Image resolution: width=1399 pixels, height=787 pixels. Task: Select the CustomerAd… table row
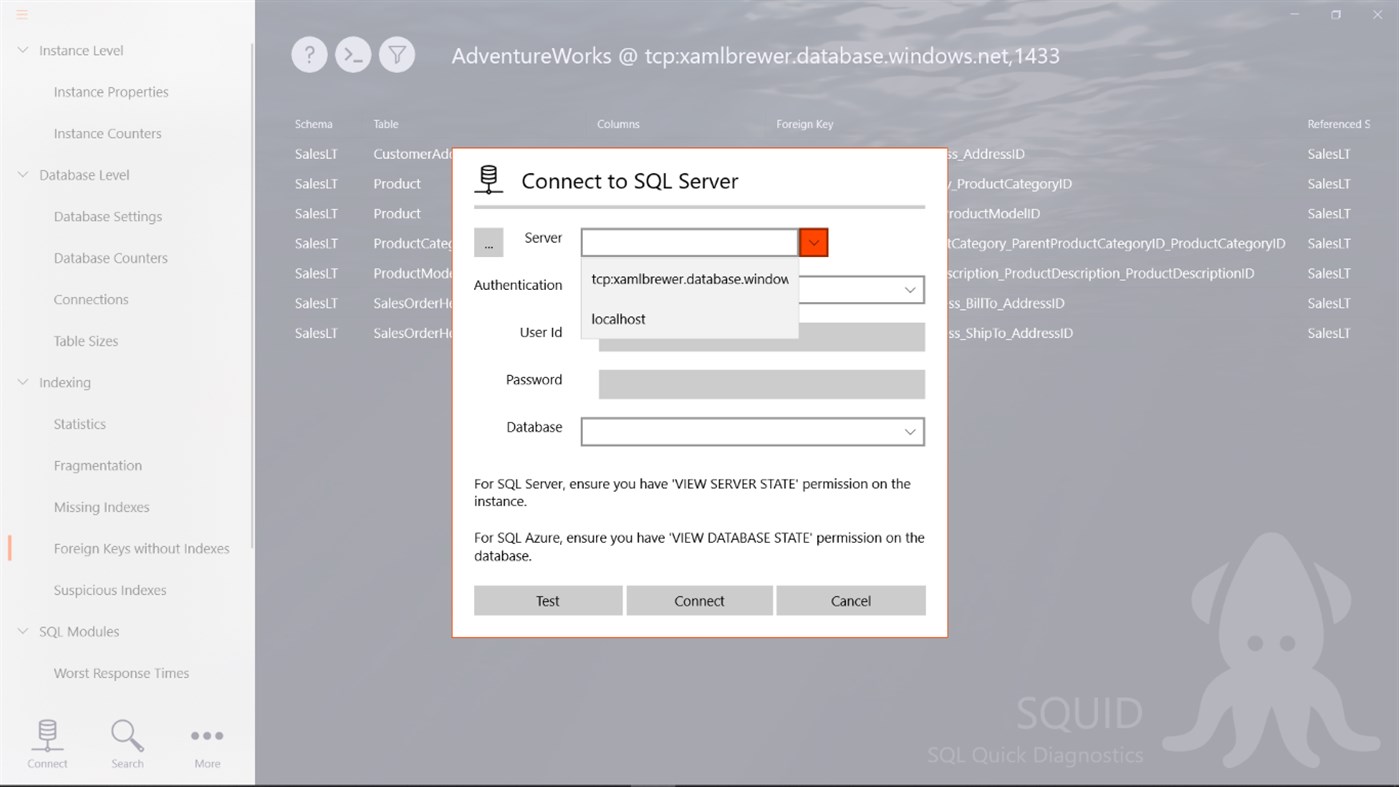click(413, 154)
